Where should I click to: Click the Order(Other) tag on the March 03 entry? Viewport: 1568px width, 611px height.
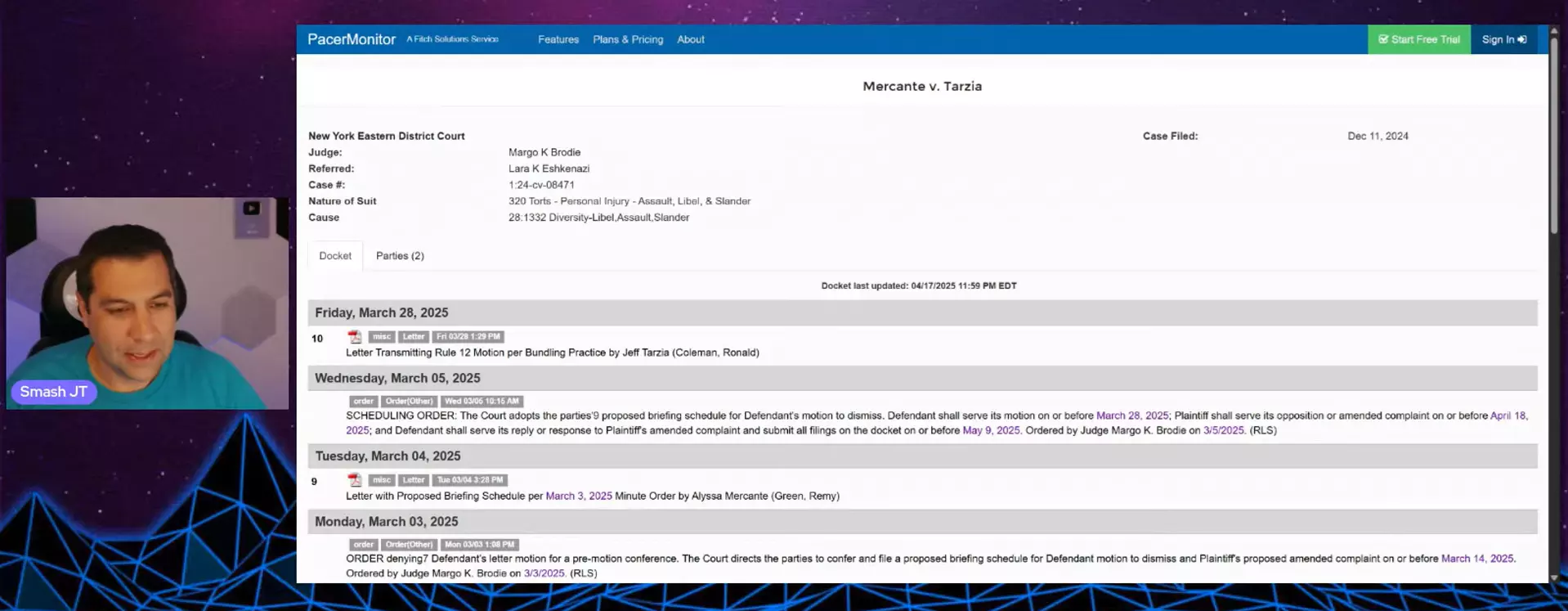point(409,544)
